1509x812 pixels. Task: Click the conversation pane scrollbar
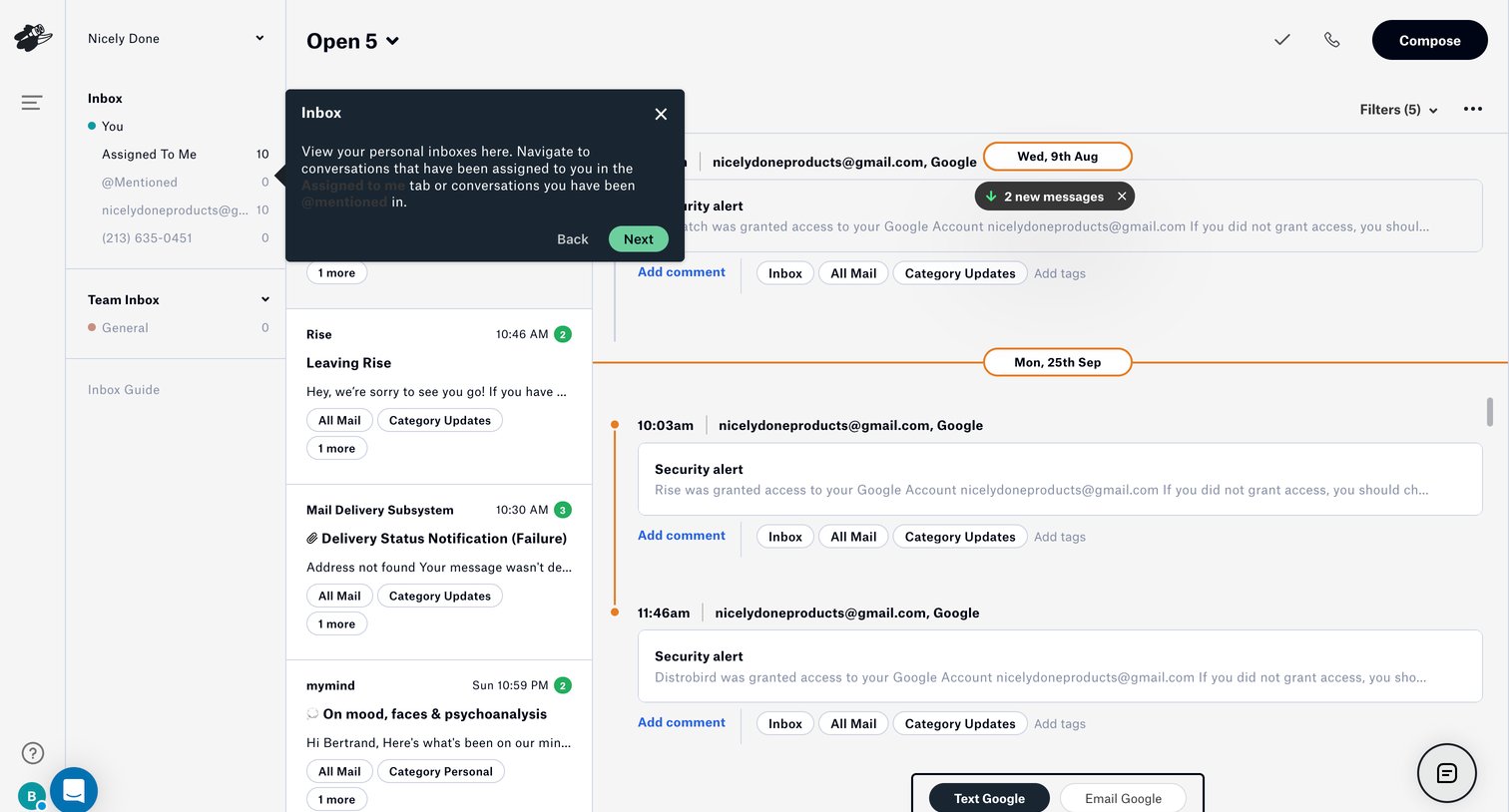1490,412
